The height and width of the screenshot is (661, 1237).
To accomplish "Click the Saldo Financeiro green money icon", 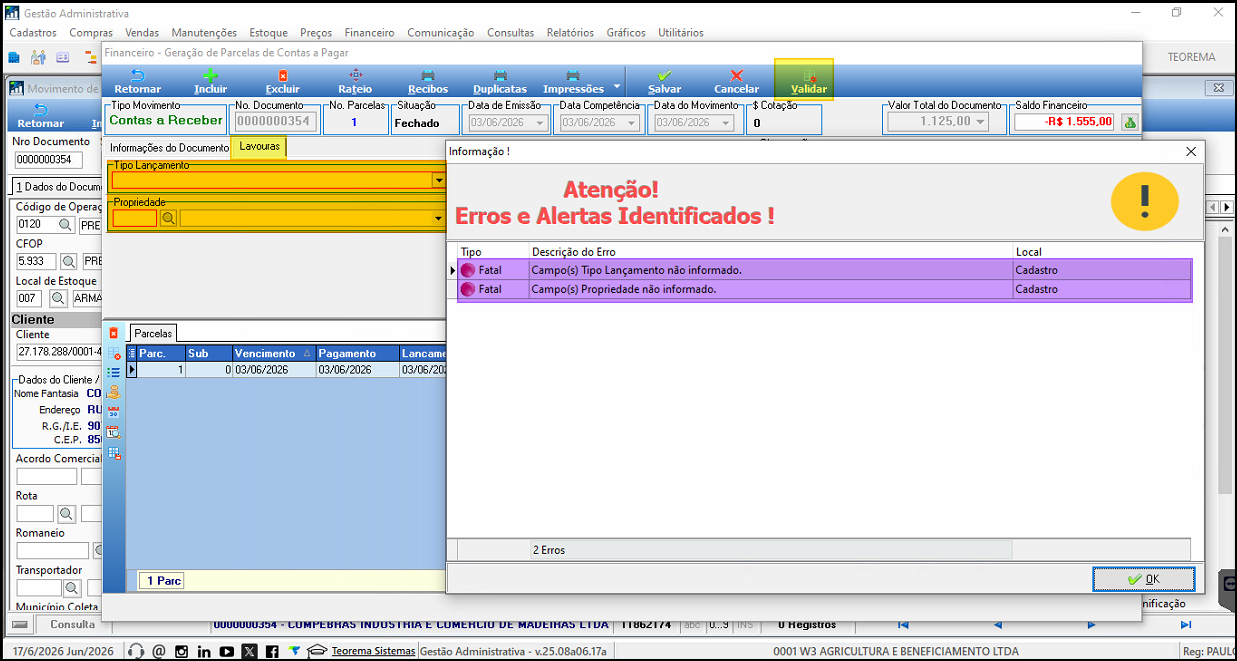I will (x=1130, y=122).
